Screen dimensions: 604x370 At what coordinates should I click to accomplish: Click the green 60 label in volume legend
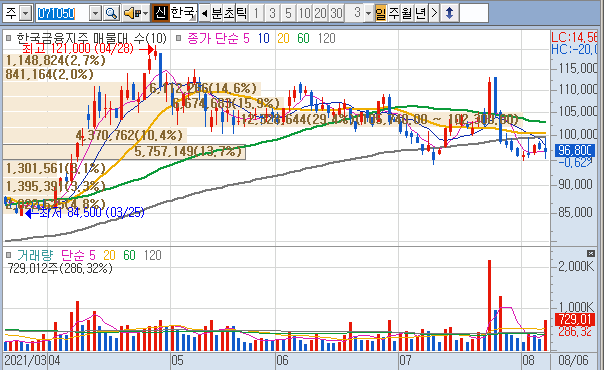pos(129,255)
